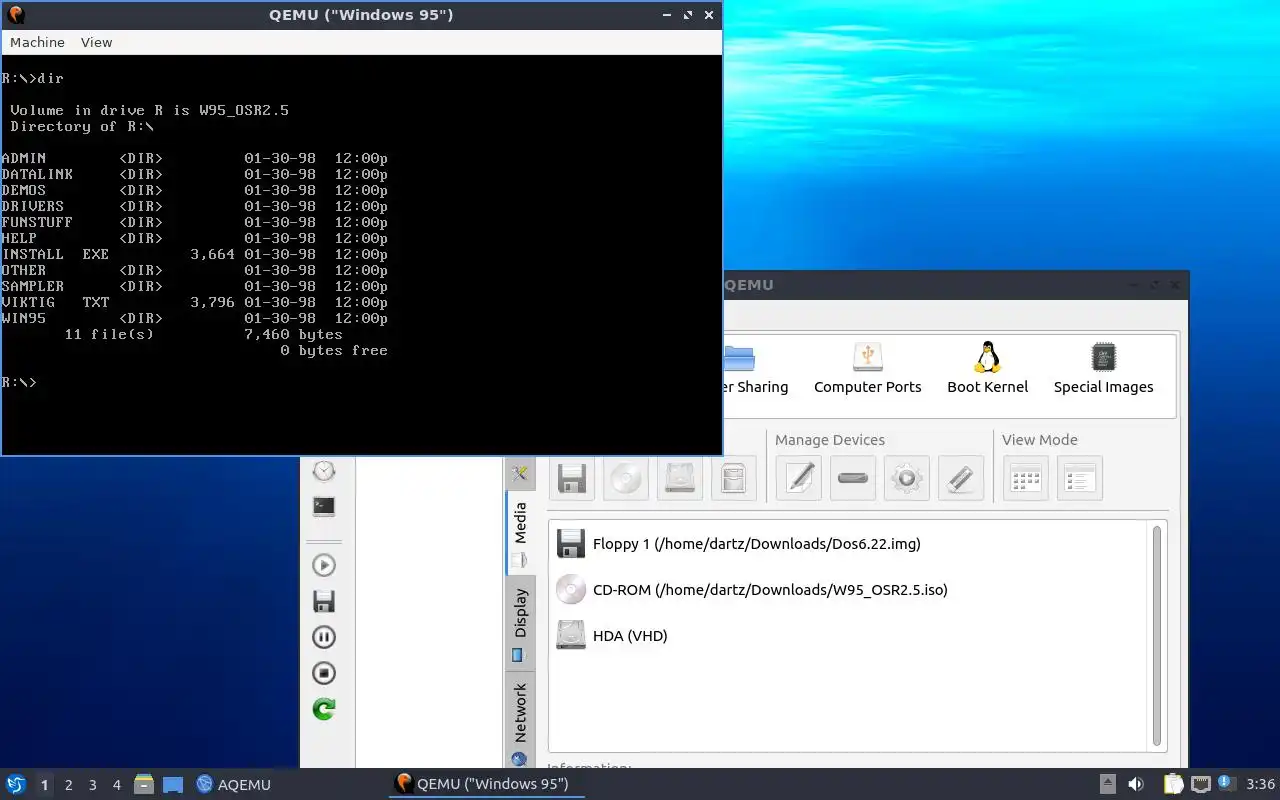Pause the virtual machine
Screen dimensions: 1280x800
(324, 637)
